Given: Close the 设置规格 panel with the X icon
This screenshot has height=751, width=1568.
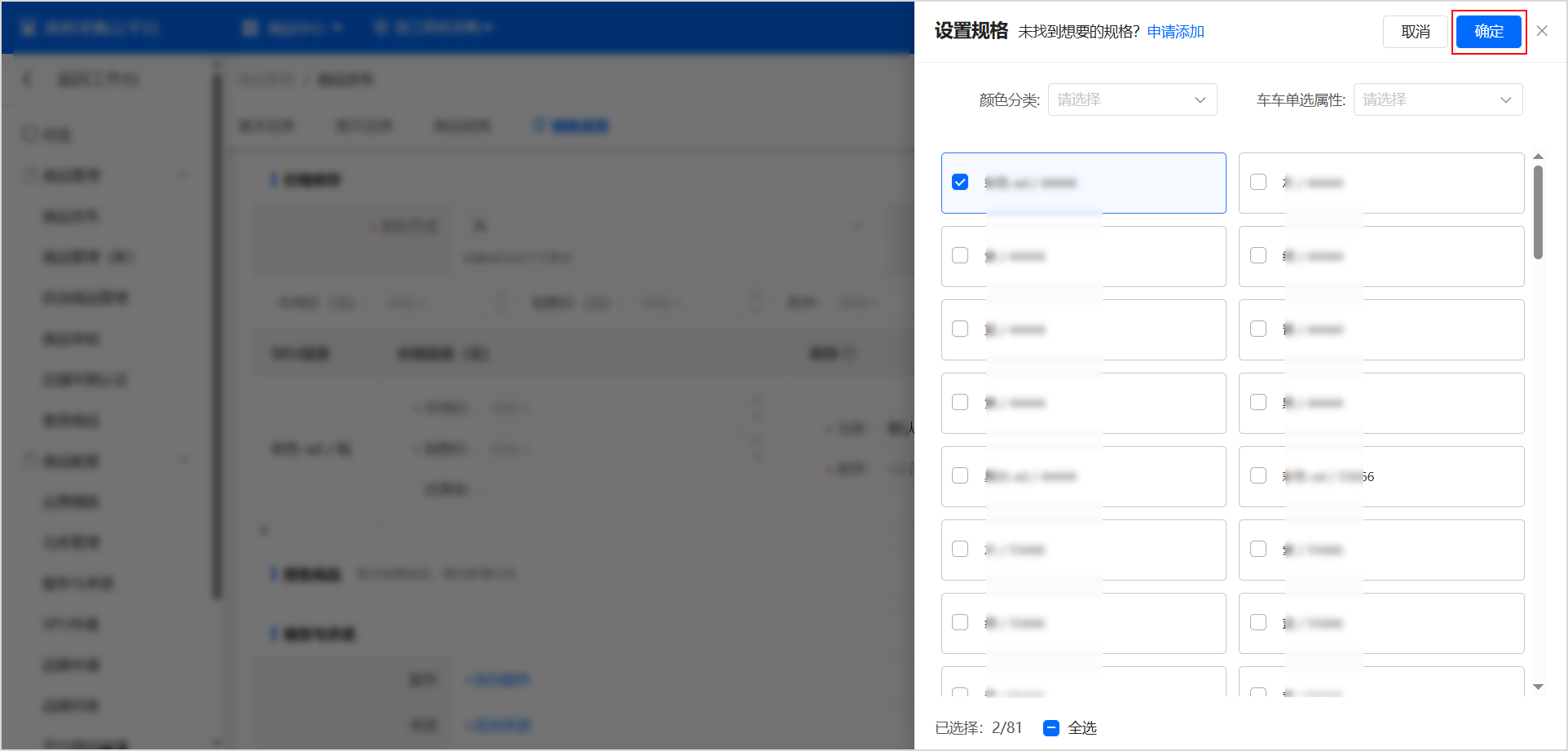Looking at the screenshot, I should click(1542, 31).
